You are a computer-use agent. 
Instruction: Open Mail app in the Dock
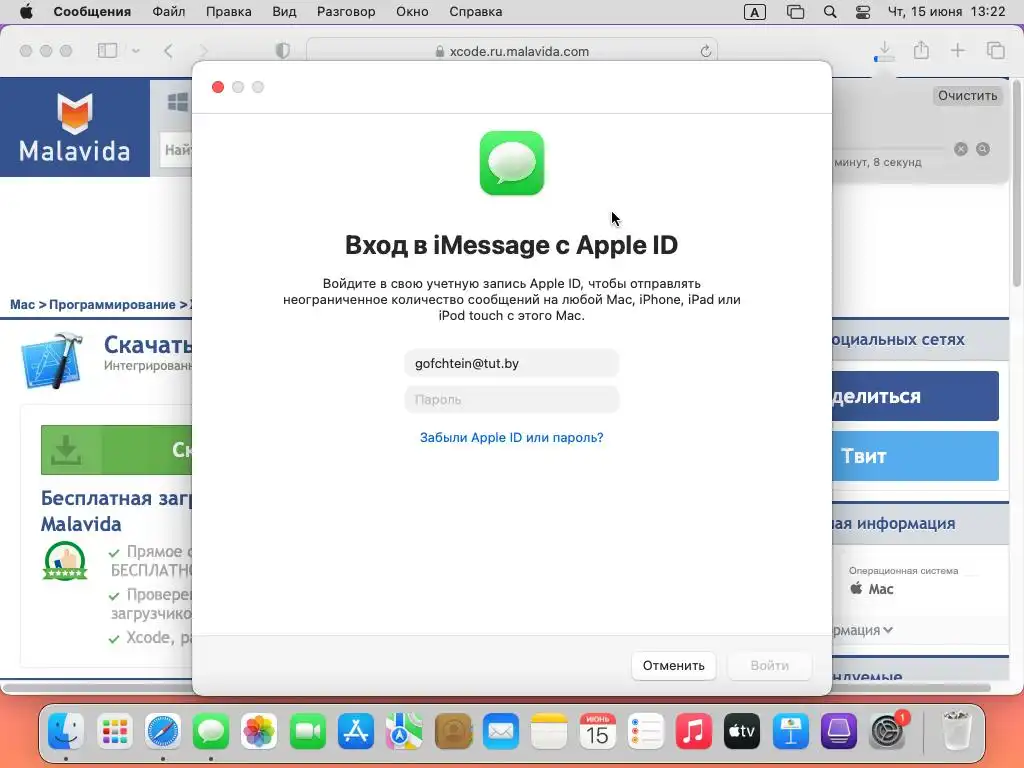click(x=501, y=731)
